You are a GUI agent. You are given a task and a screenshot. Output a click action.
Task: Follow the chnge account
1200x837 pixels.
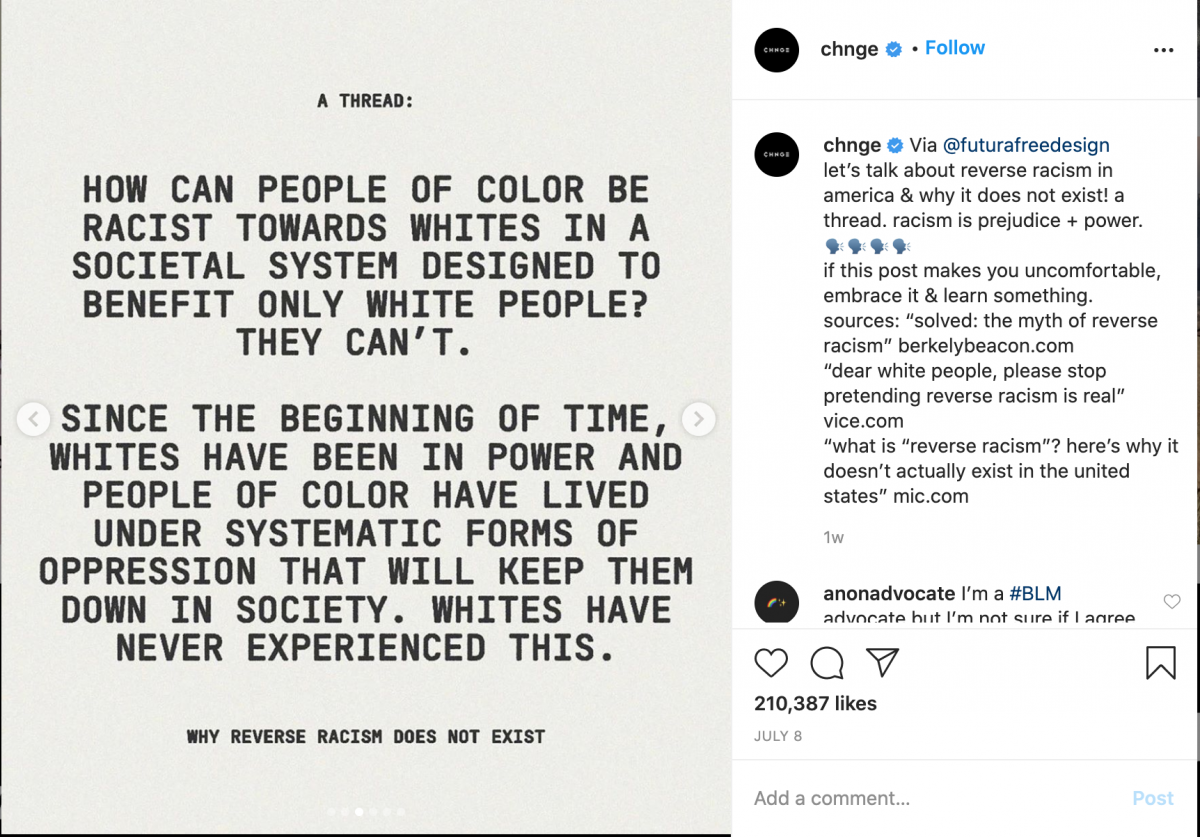[954, 48]
